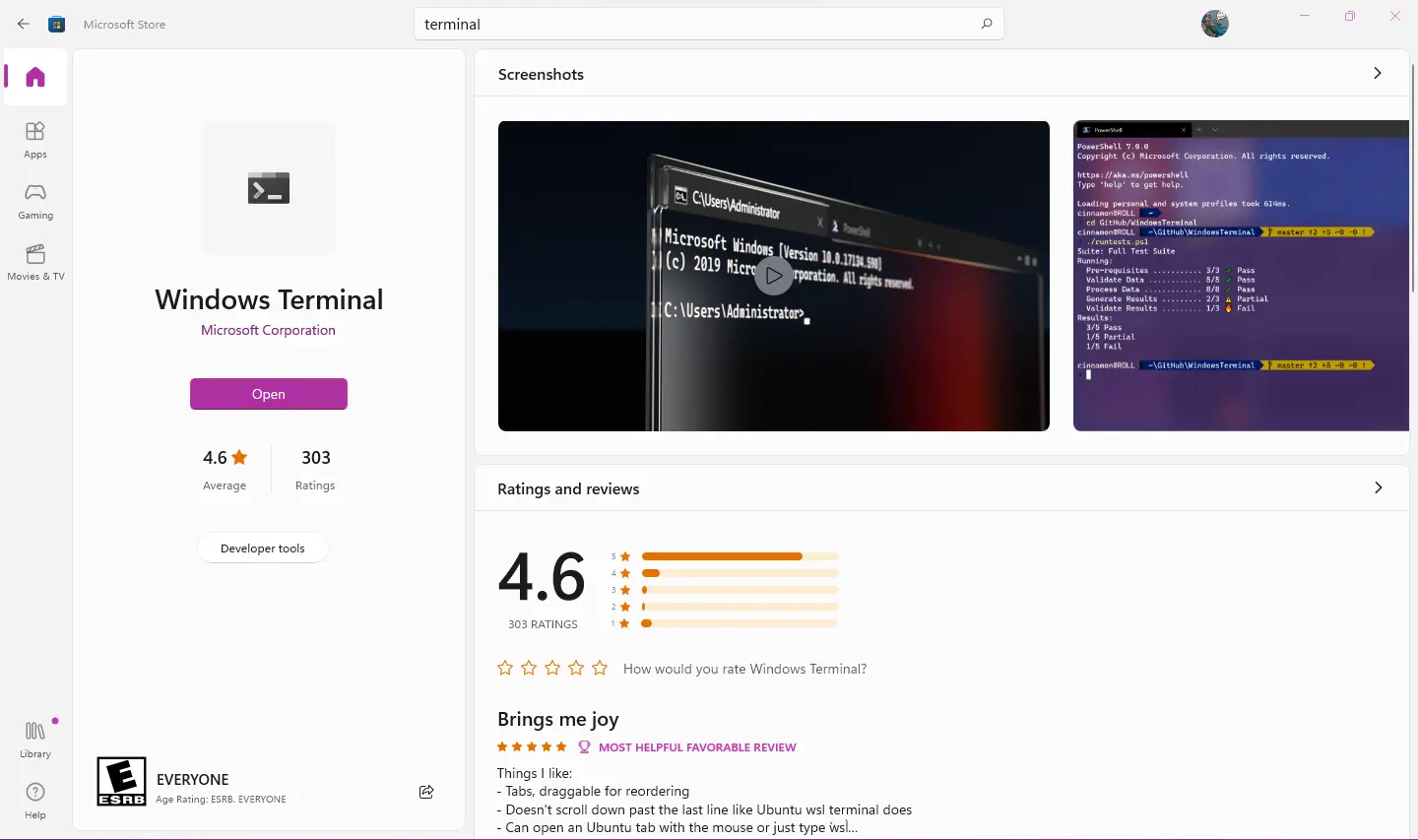Click 'How would you rate Windows Terminal?' text
This screenshot has height=840, width=1418.
point(745,669)
